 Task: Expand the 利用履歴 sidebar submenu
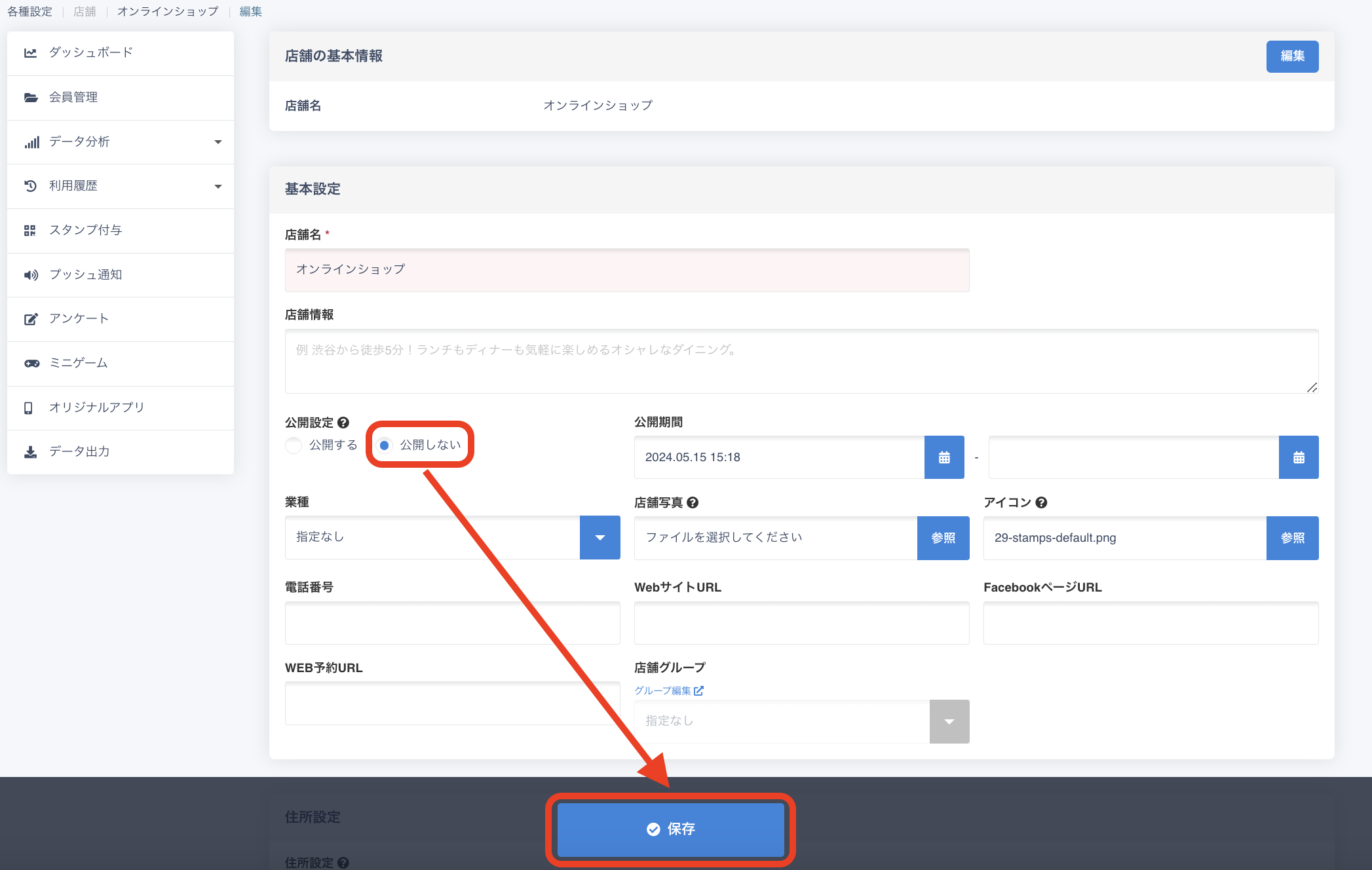pyautogui.click(x=218, y=186)
